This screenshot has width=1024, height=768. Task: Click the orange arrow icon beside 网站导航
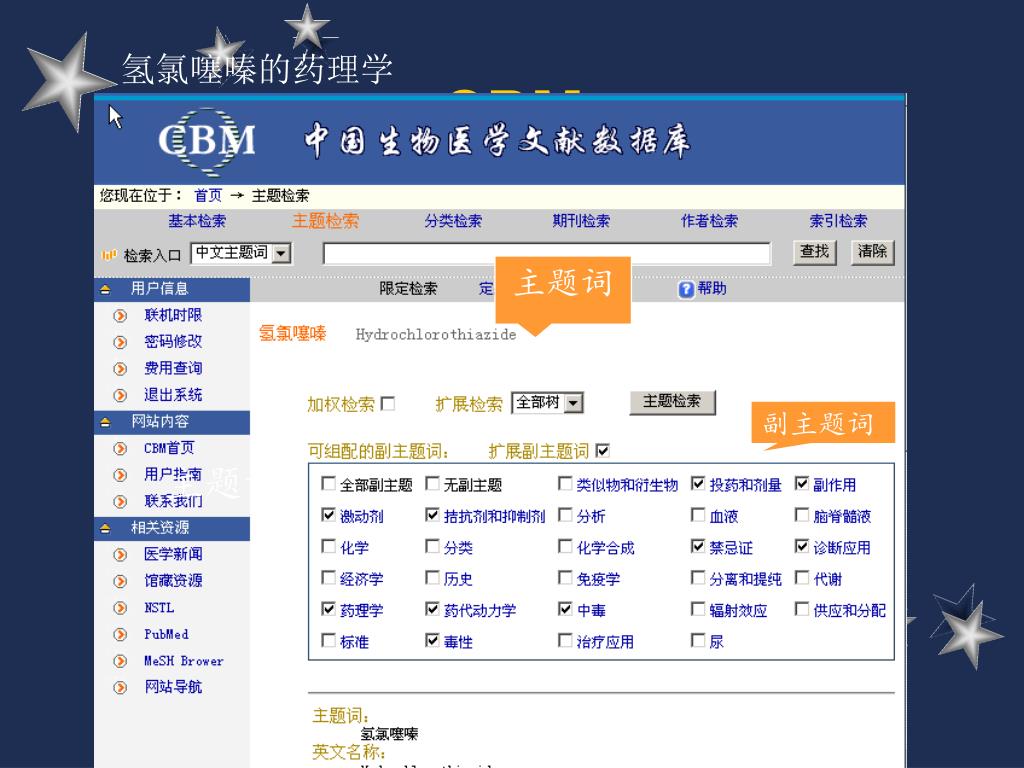point(120,688)
